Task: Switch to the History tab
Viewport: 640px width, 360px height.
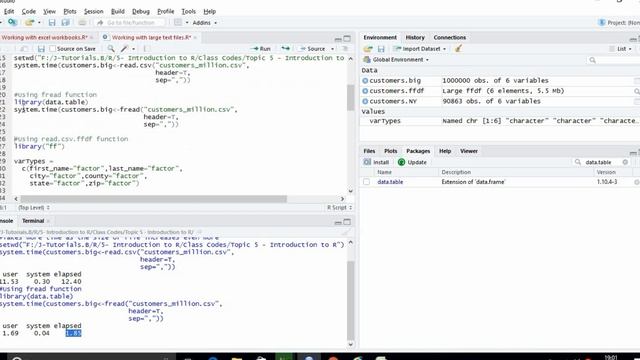Action: 415,38
